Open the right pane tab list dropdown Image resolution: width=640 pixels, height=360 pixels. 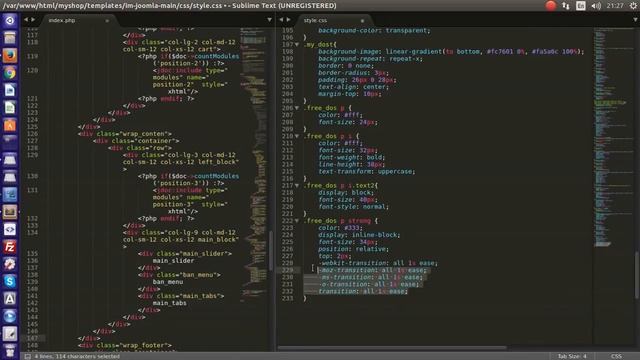tap(636, 20)
